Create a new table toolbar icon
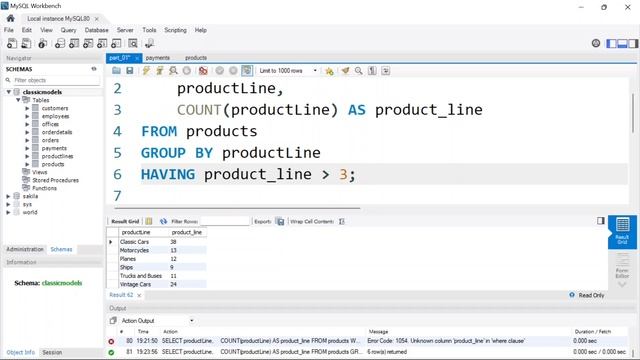Image resolution: width=640 pixels, height=360 pixels. pyautogui.click(x=74, y=43)
